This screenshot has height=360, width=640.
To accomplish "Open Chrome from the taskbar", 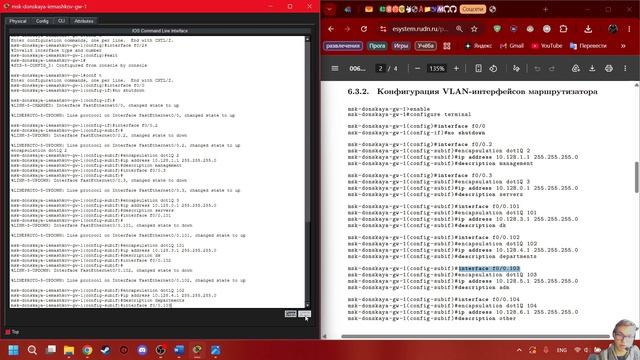I will [87, 350].
